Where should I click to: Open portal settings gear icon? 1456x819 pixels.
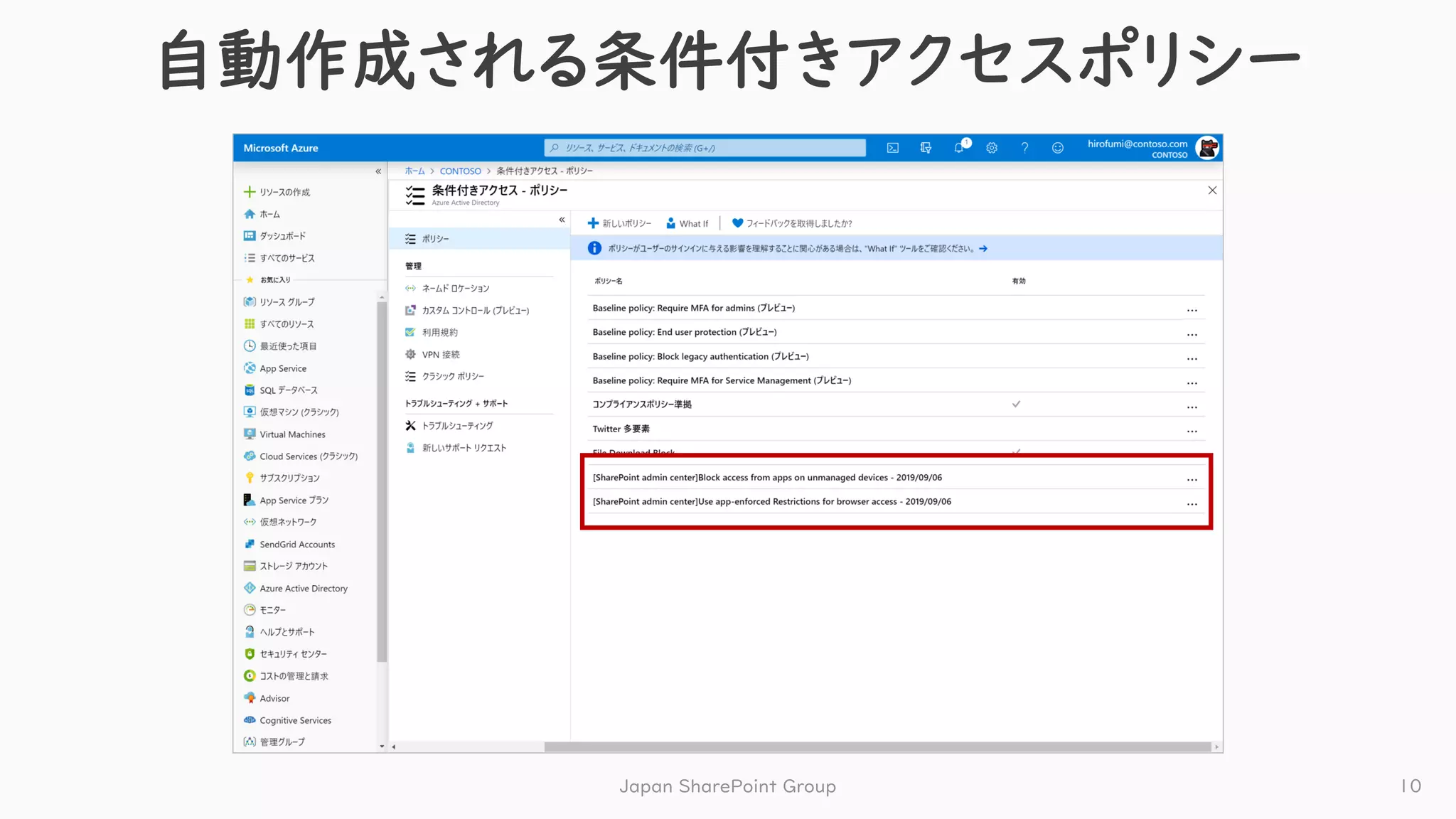(x=992, y=148)
